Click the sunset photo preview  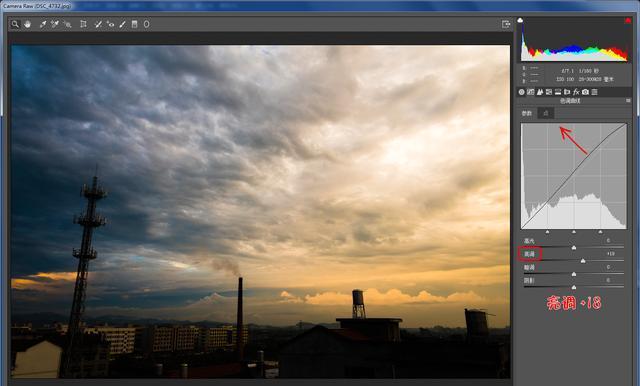click(261, 212)
